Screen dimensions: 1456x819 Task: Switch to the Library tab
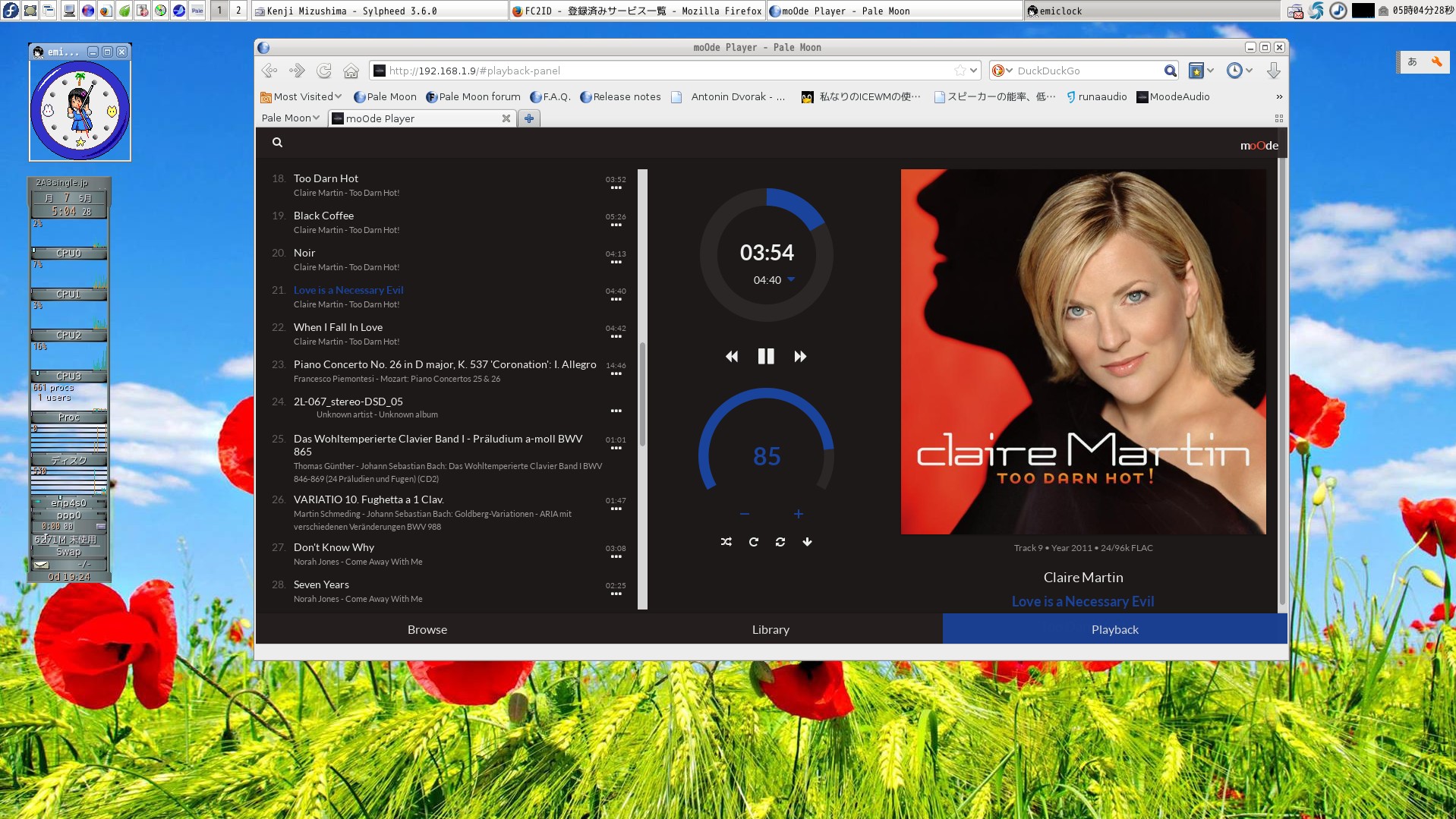pyautogui.click(x=771, y=629)
